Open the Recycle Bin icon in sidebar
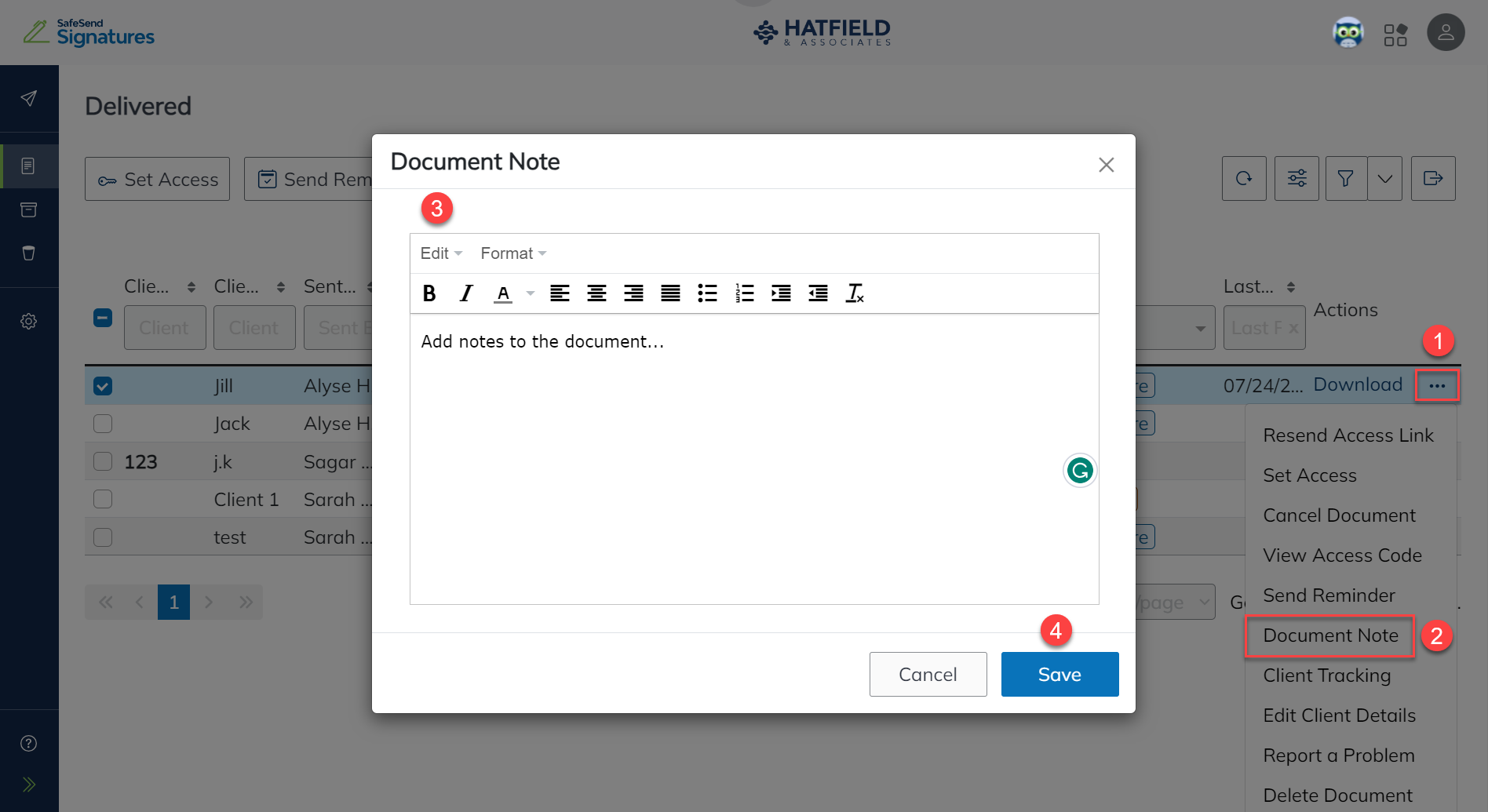This screenshot has width=1488, height=812. [x=29, y=253]
